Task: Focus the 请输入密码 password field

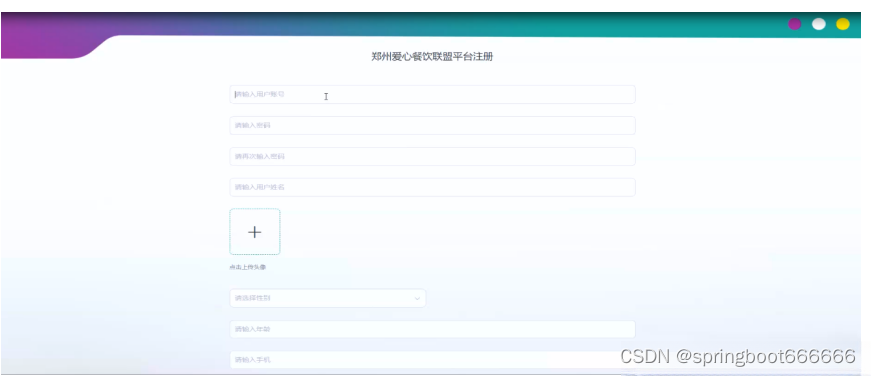Action: 432,126
